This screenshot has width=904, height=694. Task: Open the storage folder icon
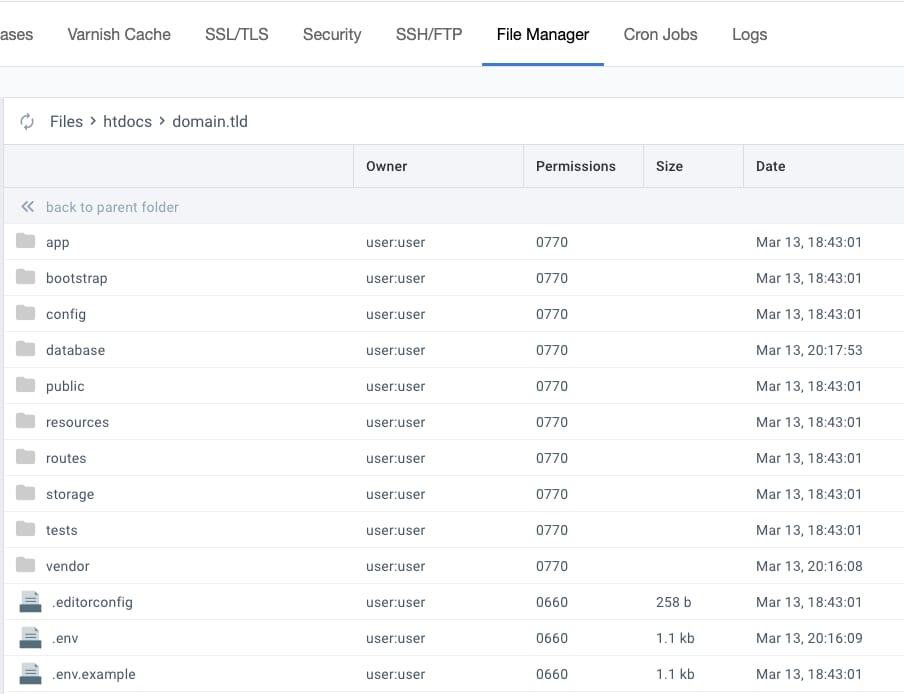(24, 493)
